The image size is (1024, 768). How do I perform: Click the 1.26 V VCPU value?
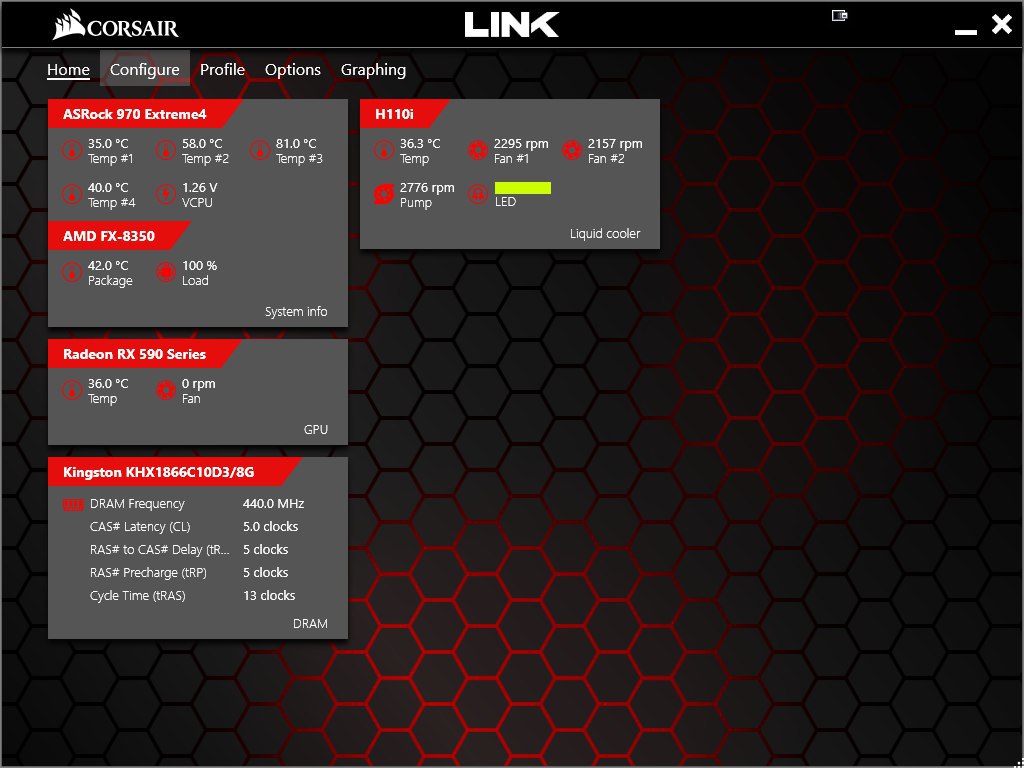pos(200,187)
